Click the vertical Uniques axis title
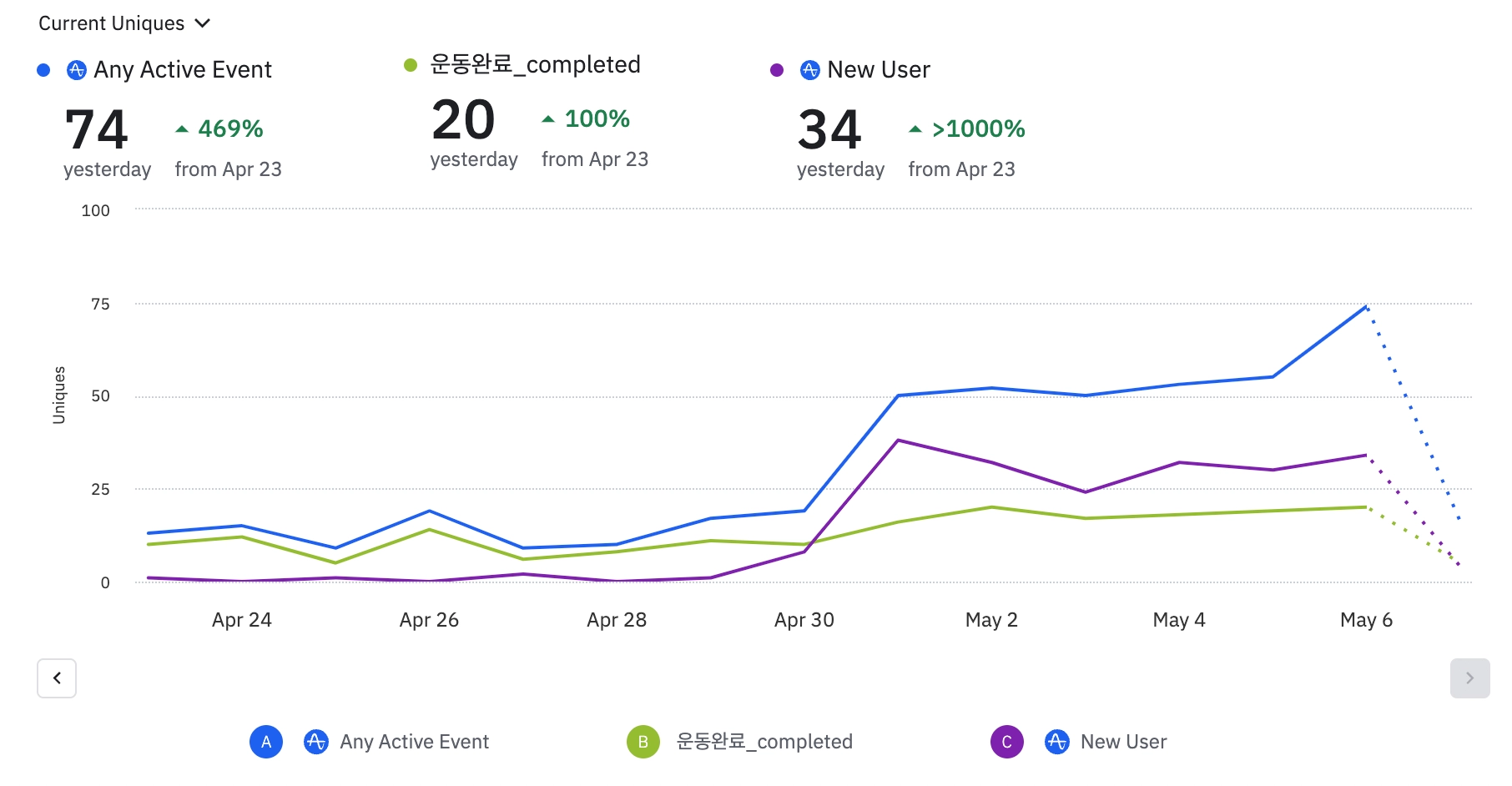Screen dimensions: 1512x786 point(59,396)
